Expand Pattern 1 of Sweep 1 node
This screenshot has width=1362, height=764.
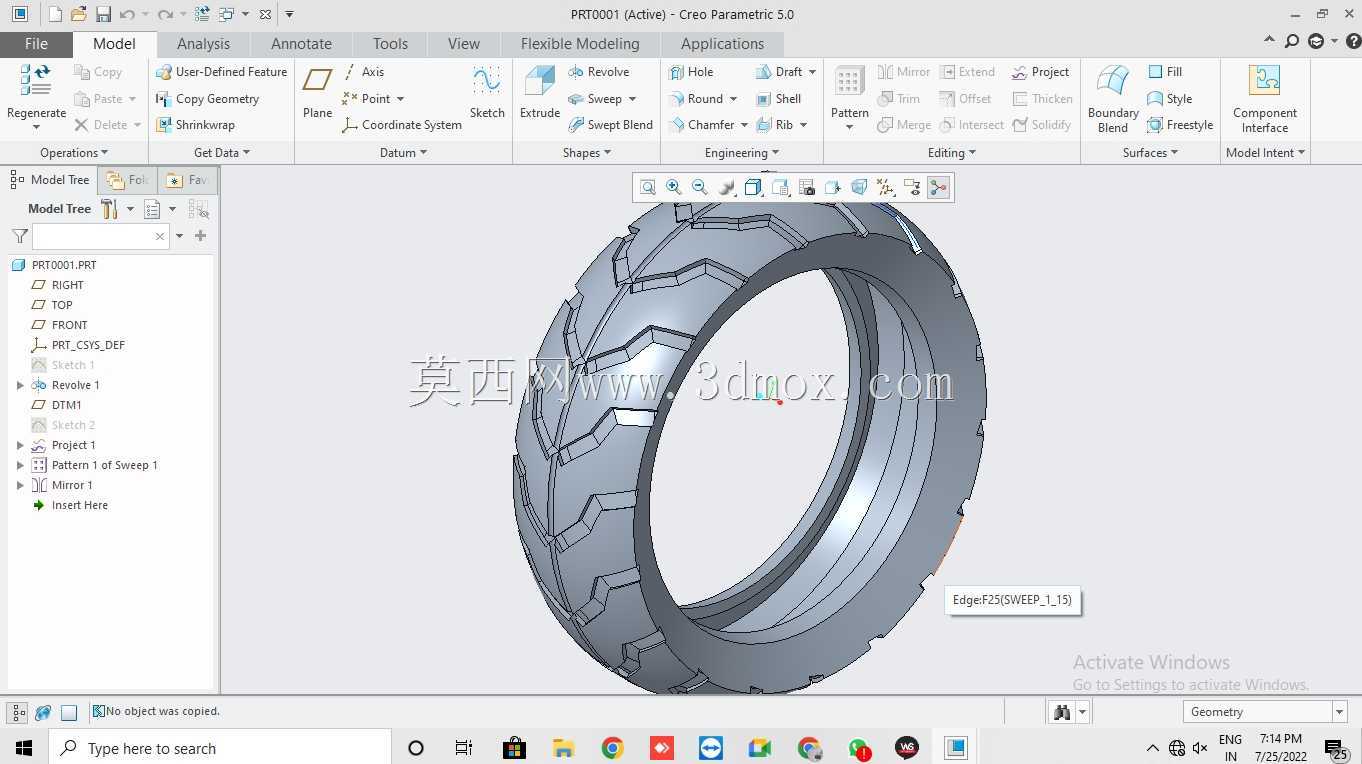(20, 465)
